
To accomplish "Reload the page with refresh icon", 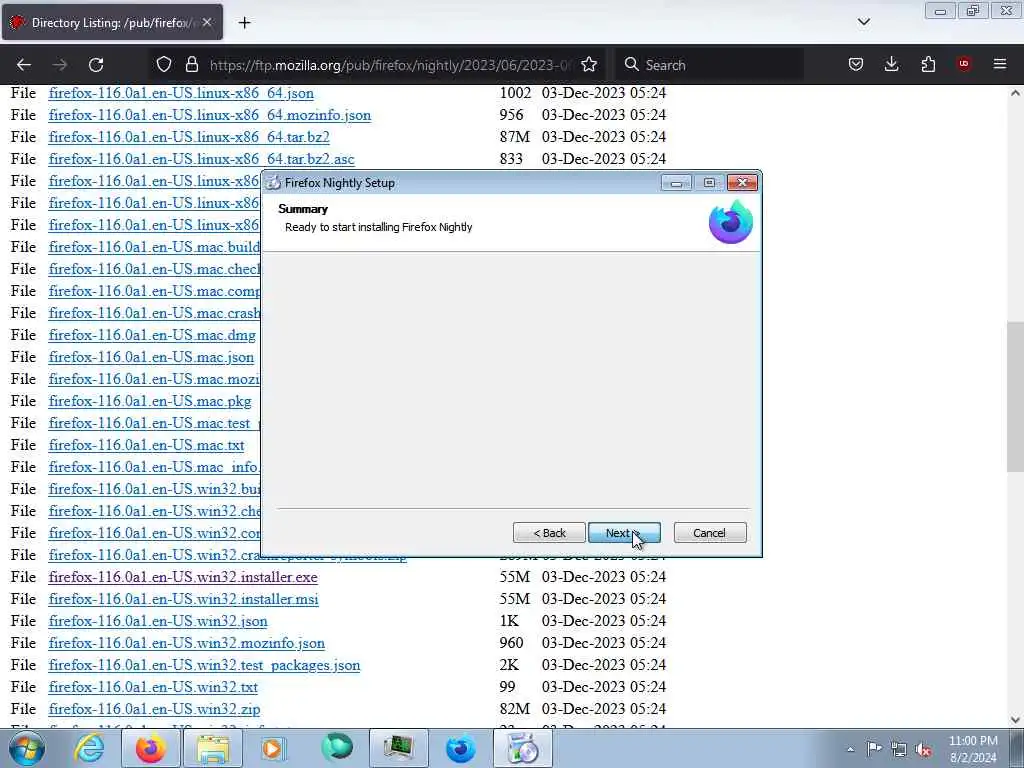I will [96, 65].
